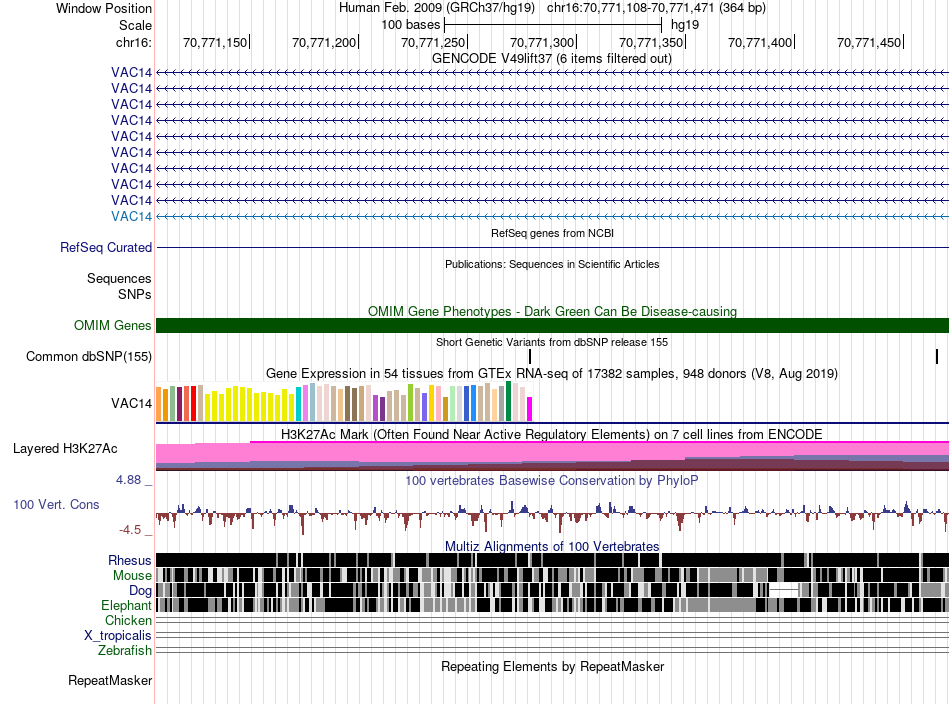Open Publications: Sequences in Scientific Articles title
The height and width of the screenshot is (704, 950).
pos(552,264)
